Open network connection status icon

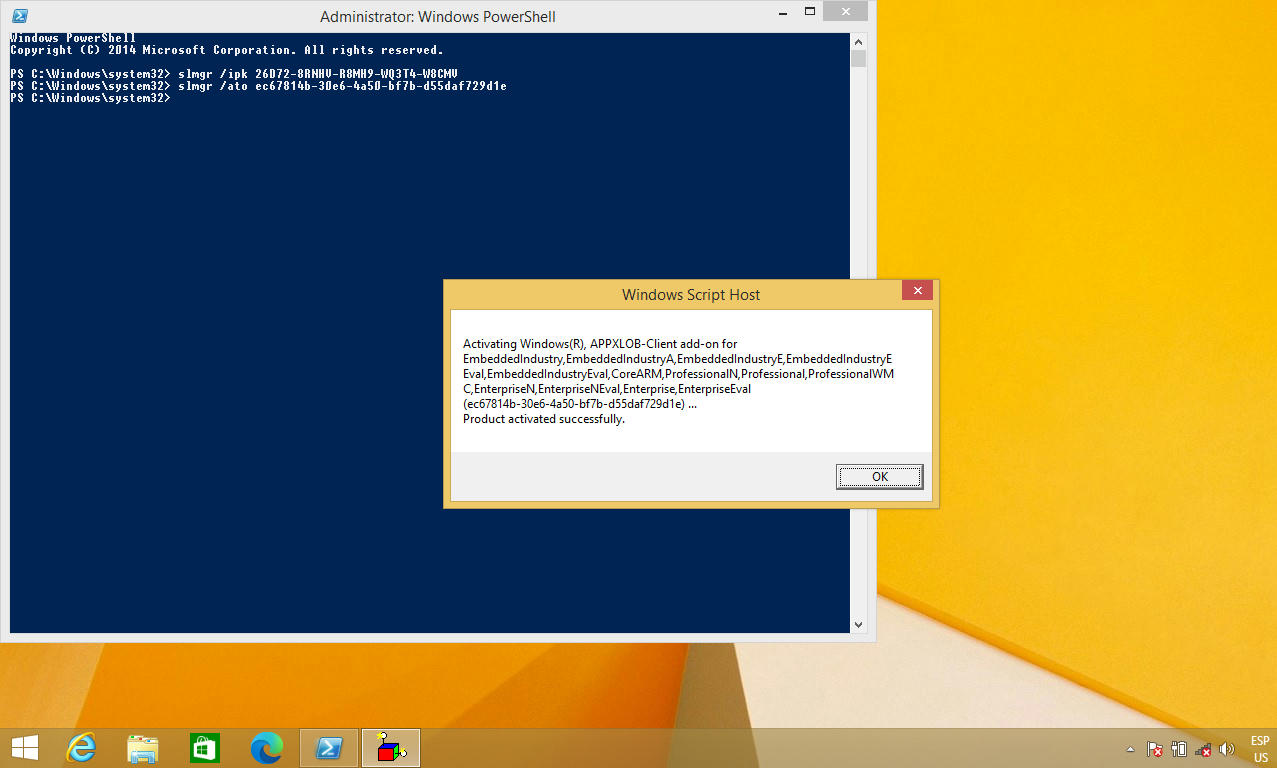pyautogui.click(x=1204, y=749)
